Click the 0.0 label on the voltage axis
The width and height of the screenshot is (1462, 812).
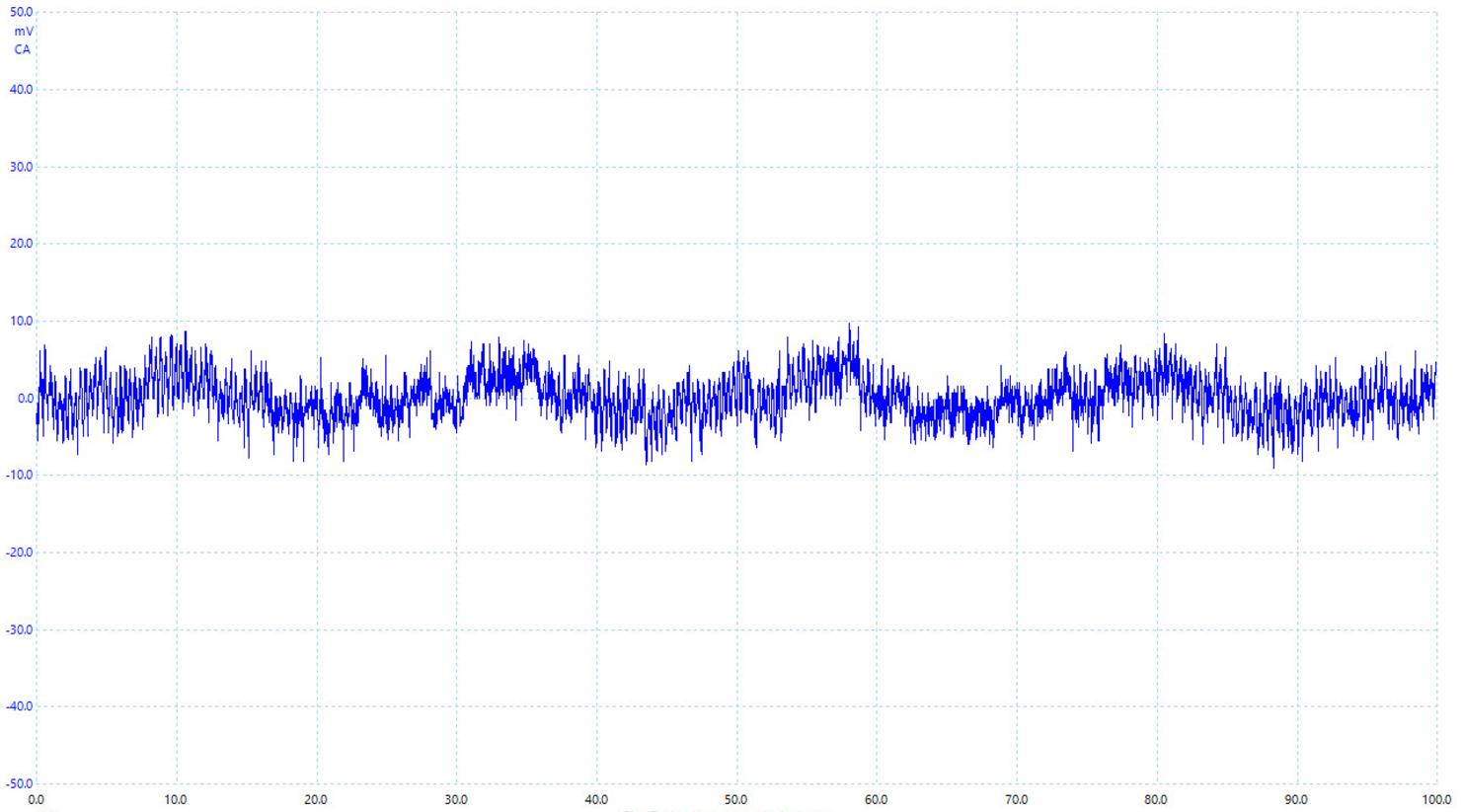tap(25, 399)
